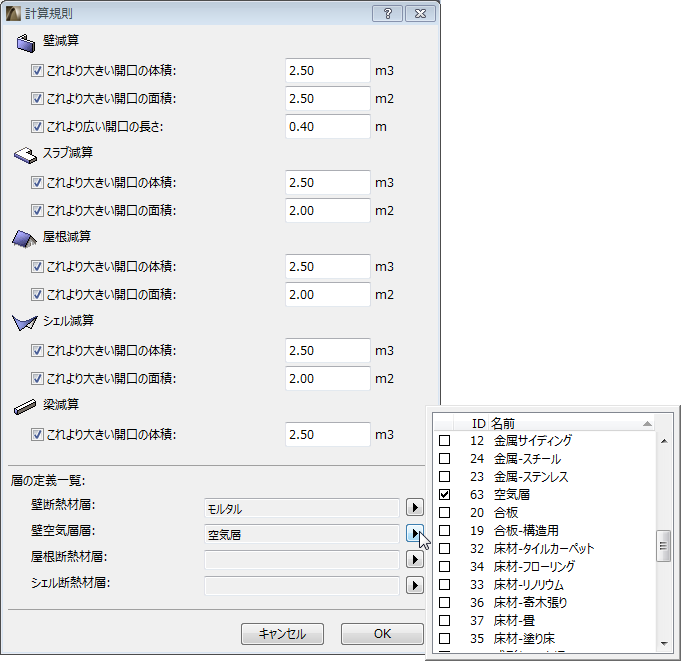Toggle wall opening area checkbox (壁減算 面積)

click(37, 99)
